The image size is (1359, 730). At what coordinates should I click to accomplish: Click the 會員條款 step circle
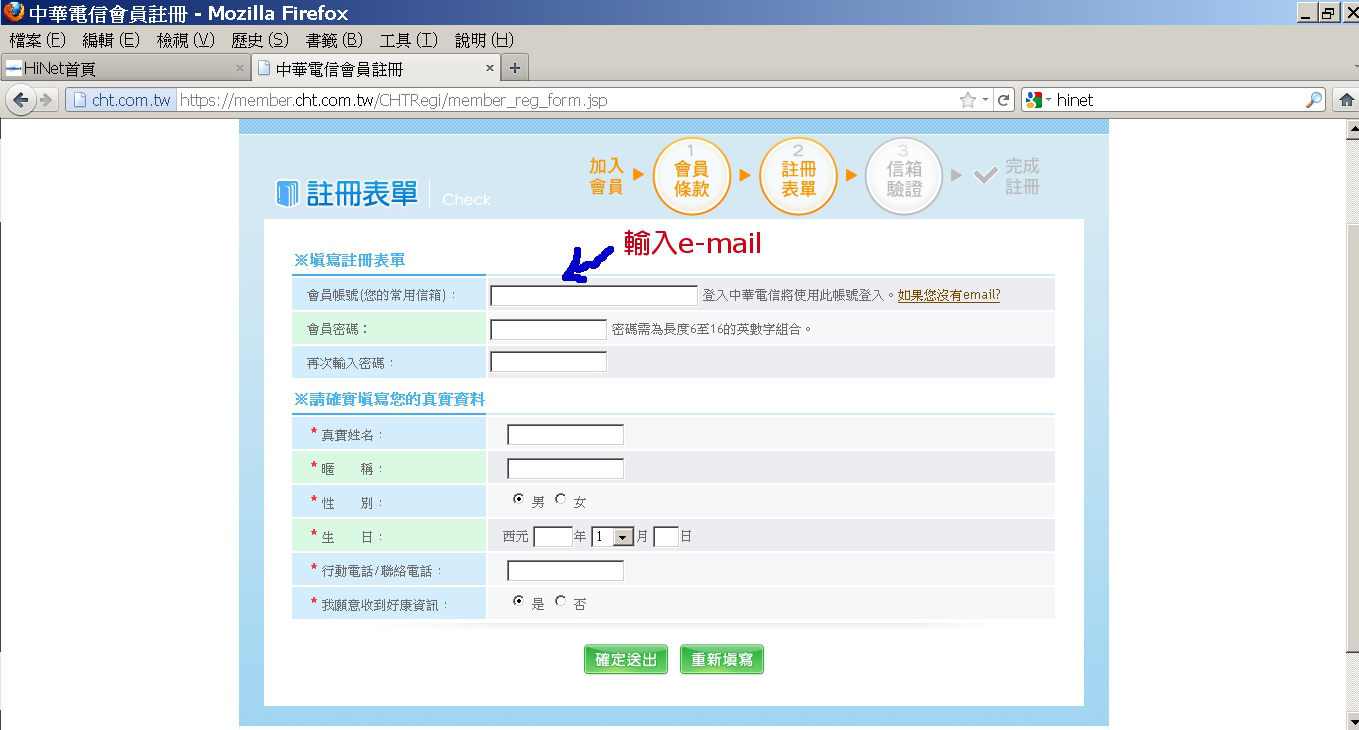(x=692, y=177)
